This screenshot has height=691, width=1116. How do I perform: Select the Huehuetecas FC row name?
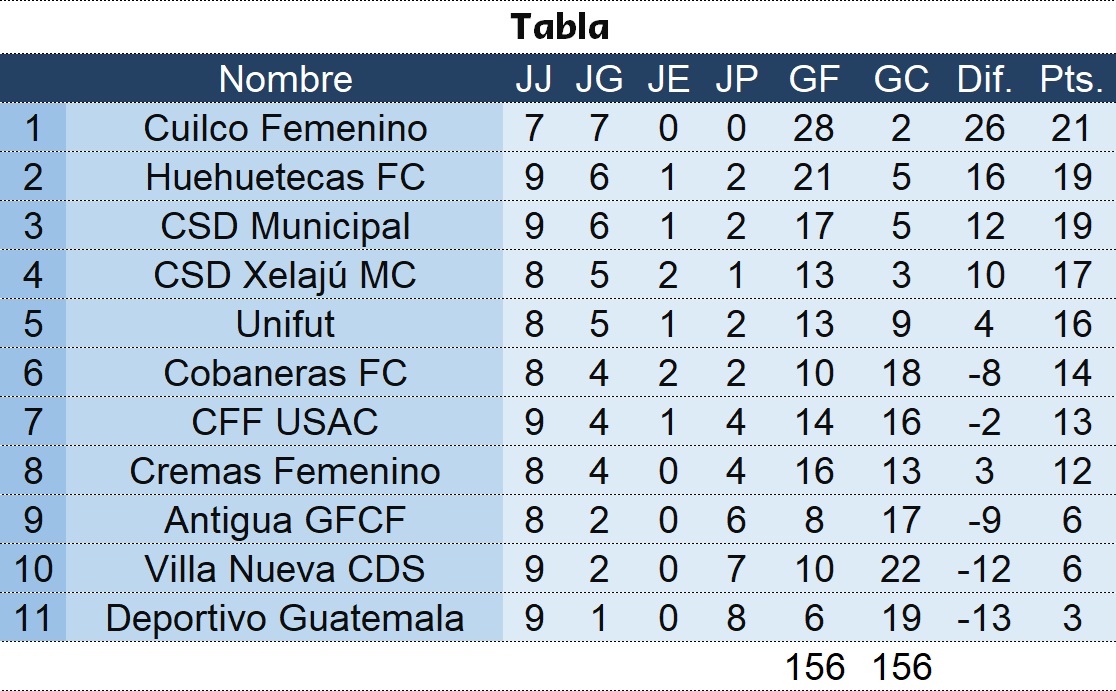coord(285,177)
